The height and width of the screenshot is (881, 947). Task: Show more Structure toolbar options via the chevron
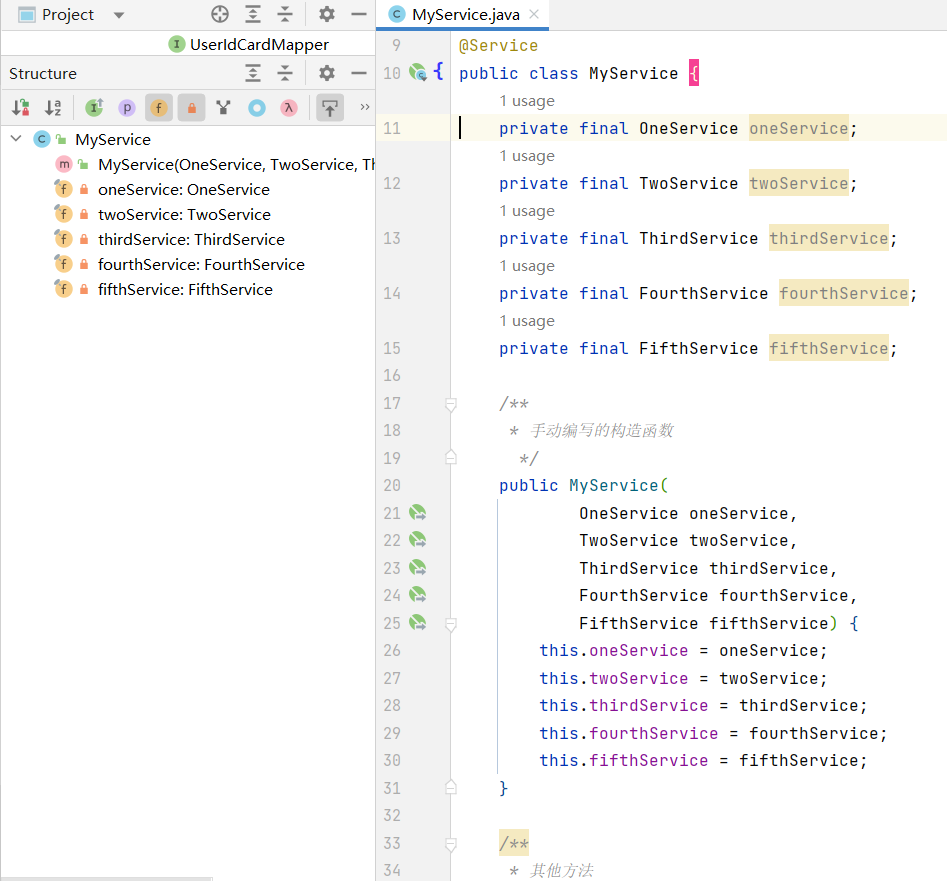click(x=364, y=107)
